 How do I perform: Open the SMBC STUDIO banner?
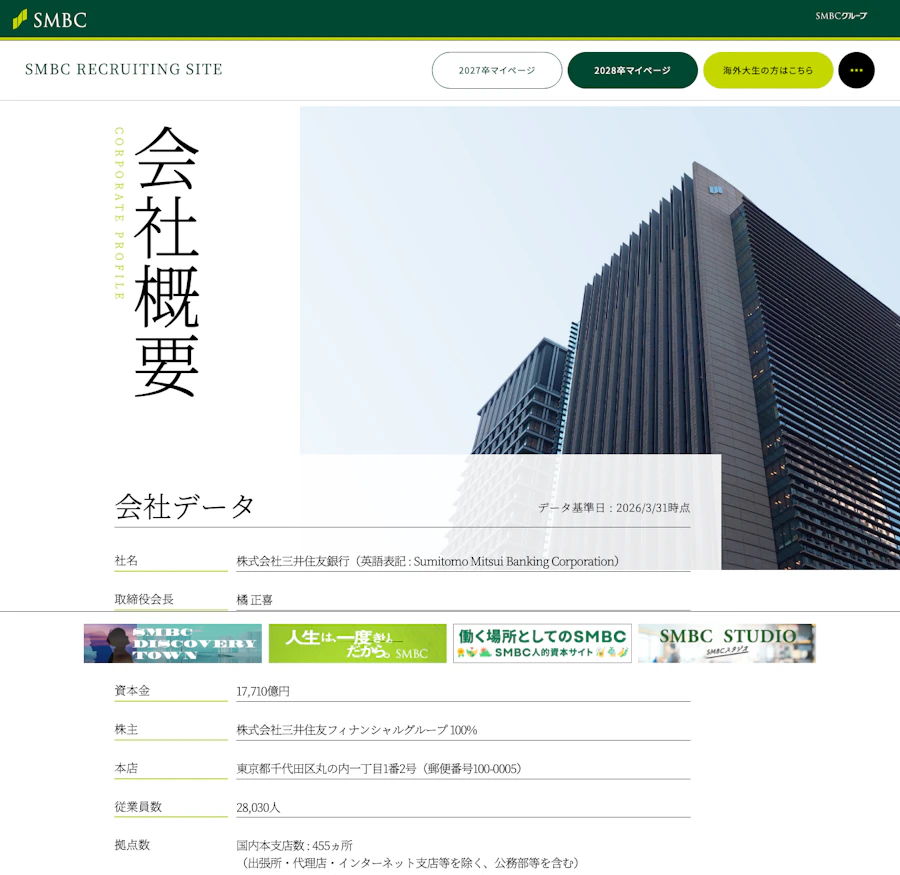tap(727, 643)
